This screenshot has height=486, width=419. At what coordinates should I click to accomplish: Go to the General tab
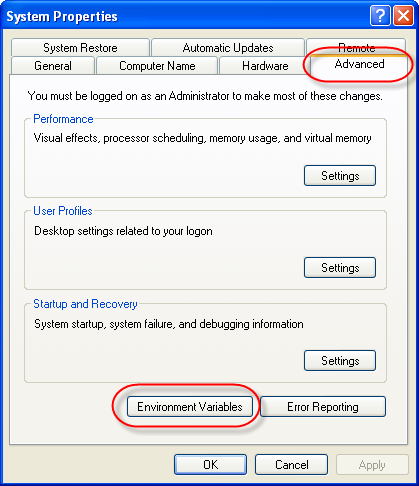pyautogui.click(x=53, y=66)
